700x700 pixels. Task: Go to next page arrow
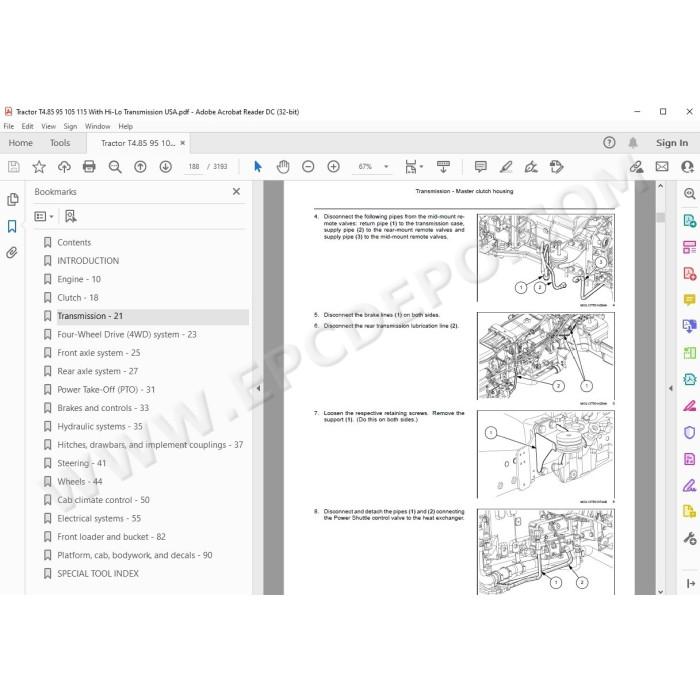coord(166,167)
